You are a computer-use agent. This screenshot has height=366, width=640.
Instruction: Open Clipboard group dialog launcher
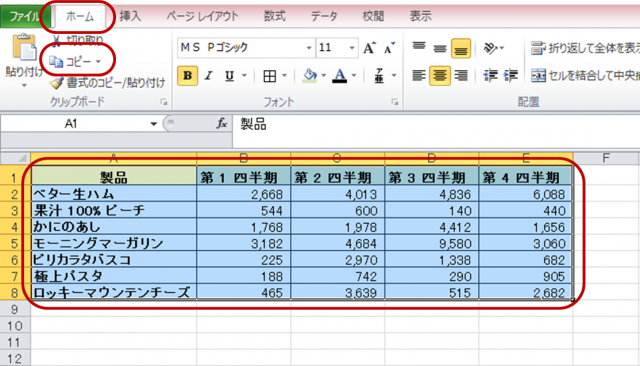164,102
